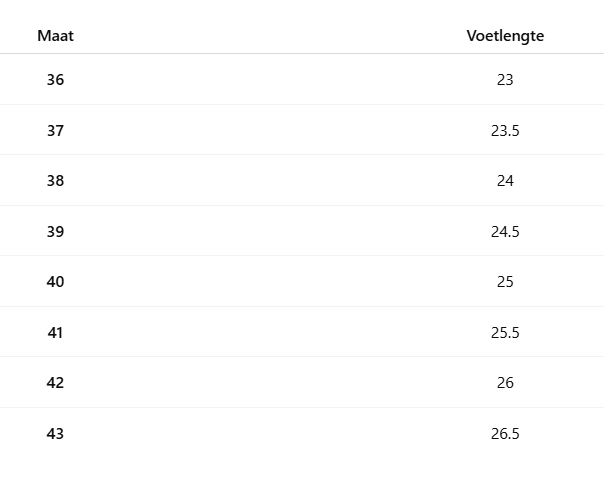The image size is (604, 480).
Task: Select size 39 in Maat column
Action: 55,231
